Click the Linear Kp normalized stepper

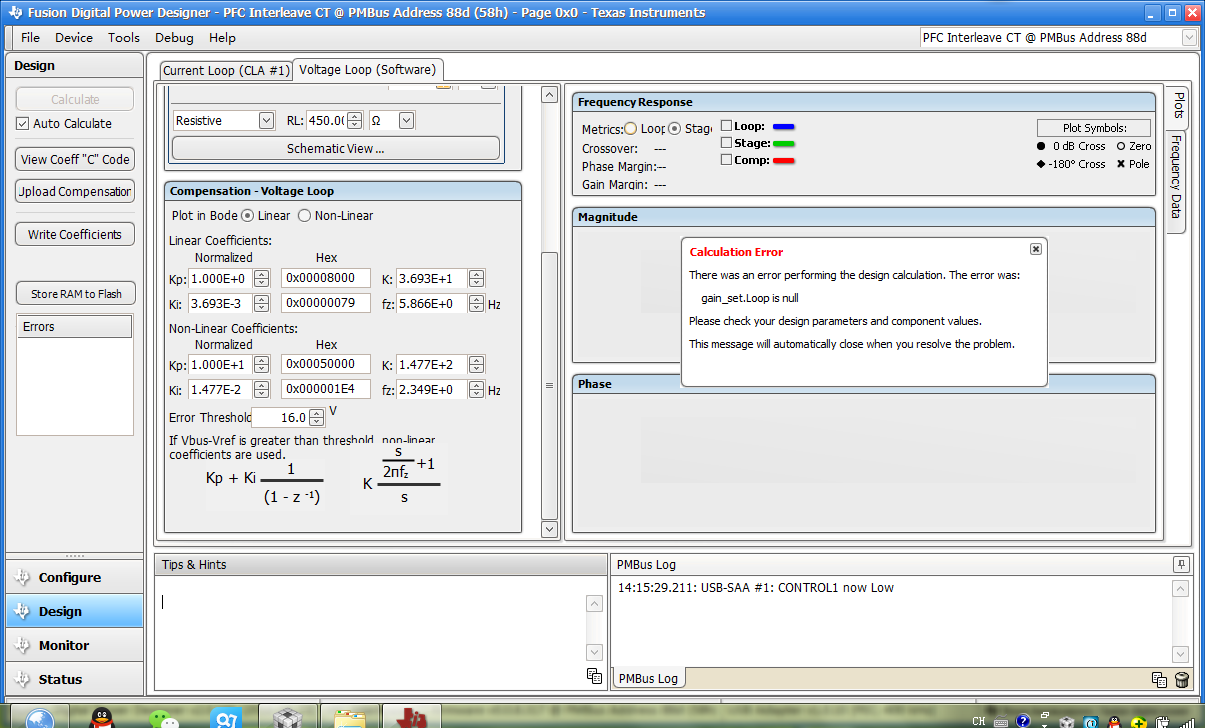pyautogui.click(x=261, y=278)
